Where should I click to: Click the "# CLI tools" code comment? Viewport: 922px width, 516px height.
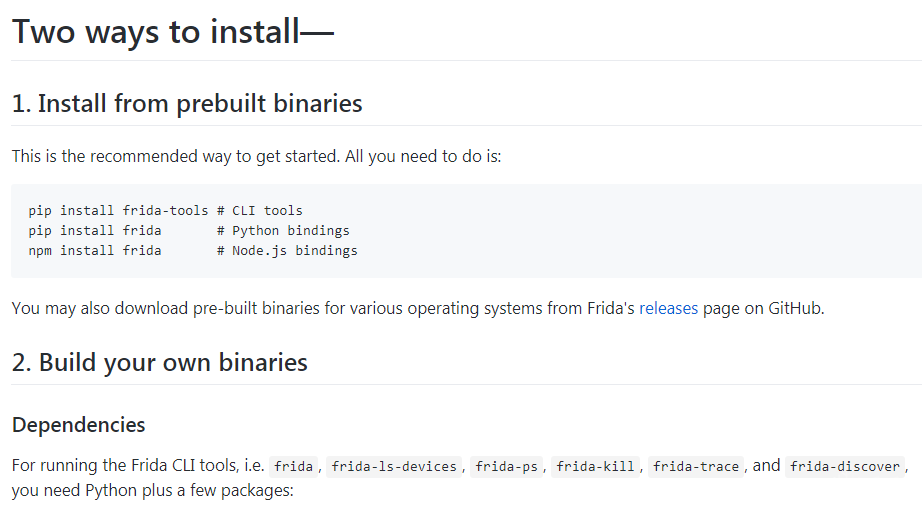(x=260, y=211)
